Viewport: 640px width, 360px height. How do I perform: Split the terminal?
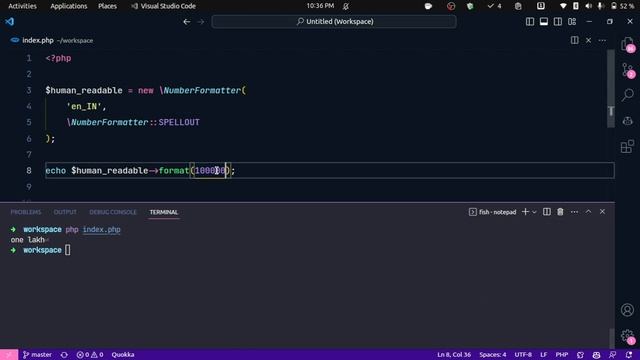click(x=547, y=212)
